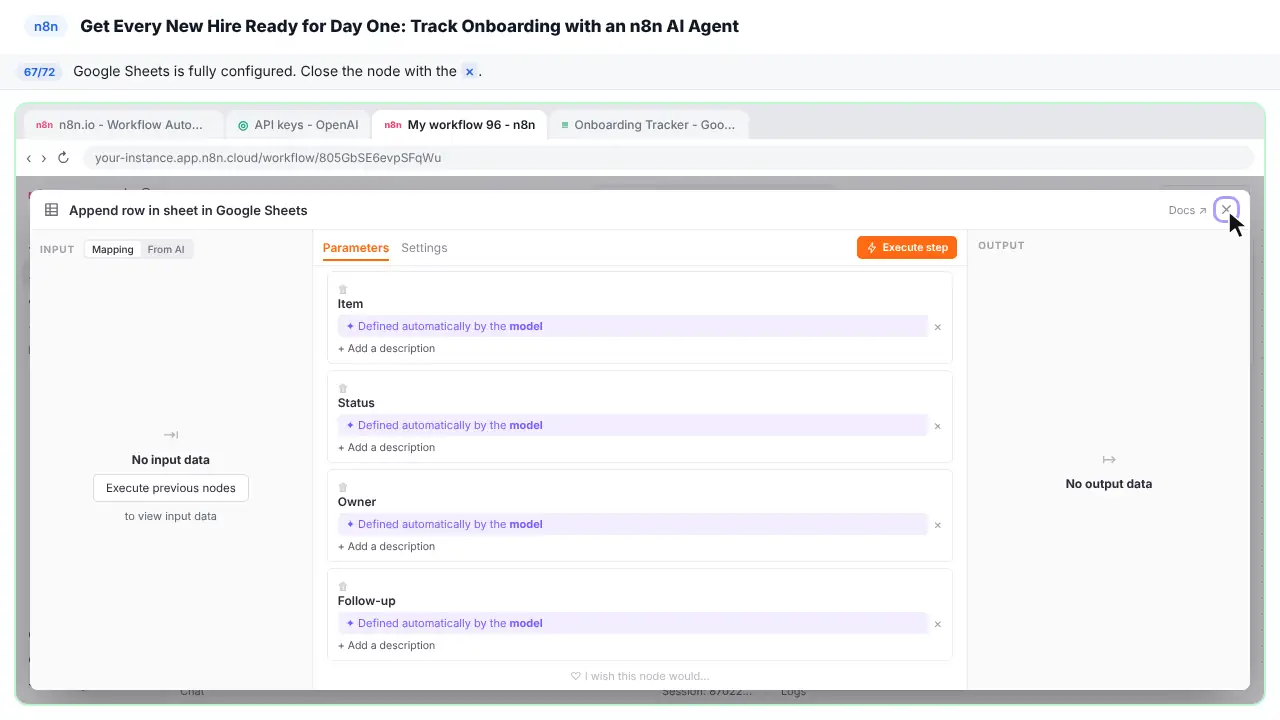Switch input view to Mapping
The height and width of the screenshot is (720, 1280).
113,249
